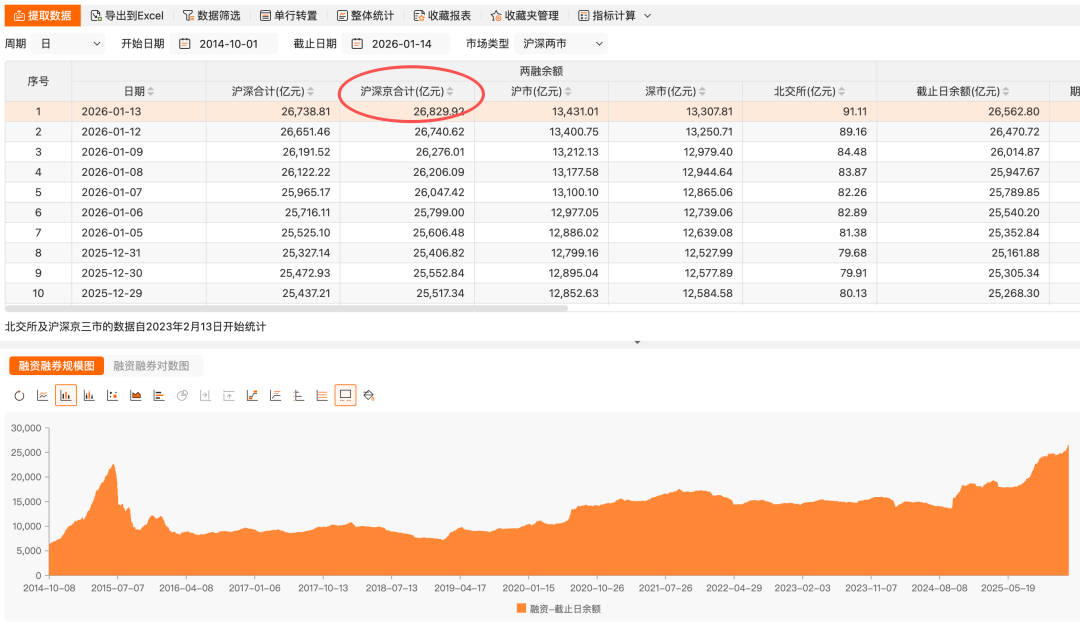
Task: Select the highlighted bar chart type icon
Action: point(65,395)
